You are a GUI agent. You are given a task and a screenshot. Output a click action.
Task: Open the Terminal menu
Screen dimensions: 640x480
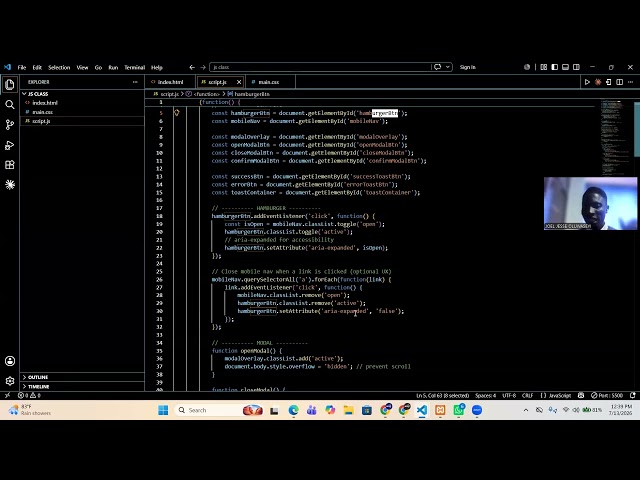[x=135, y=67]
